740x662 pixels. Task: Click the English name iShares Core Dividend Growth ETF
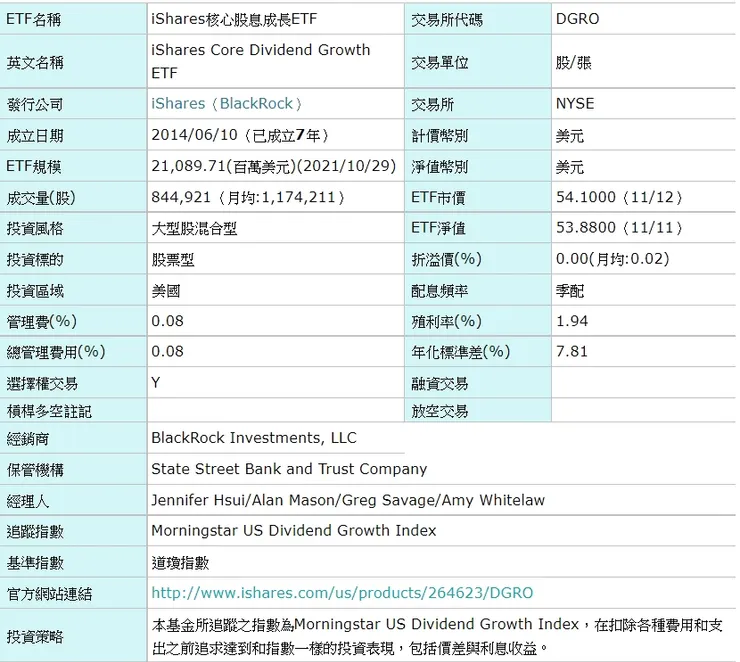[261, 61]
